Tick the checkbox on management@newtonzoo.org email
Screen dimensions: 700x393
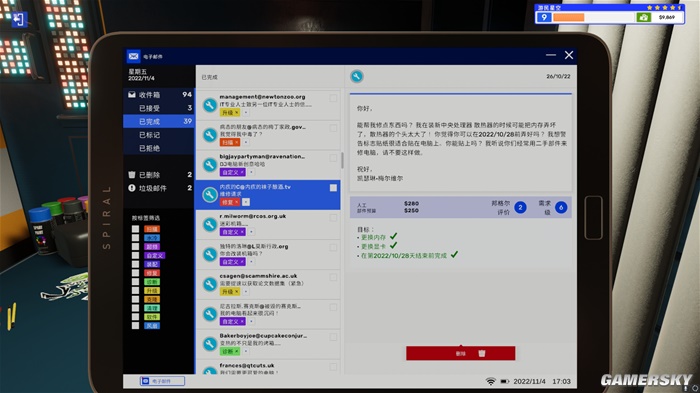[x=333, y=98]
